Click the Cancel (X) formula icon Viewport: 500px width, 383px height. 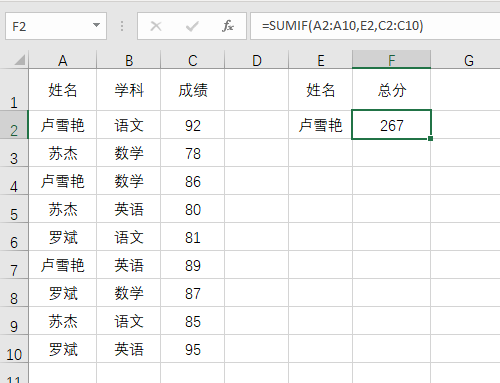pos(156,26)
